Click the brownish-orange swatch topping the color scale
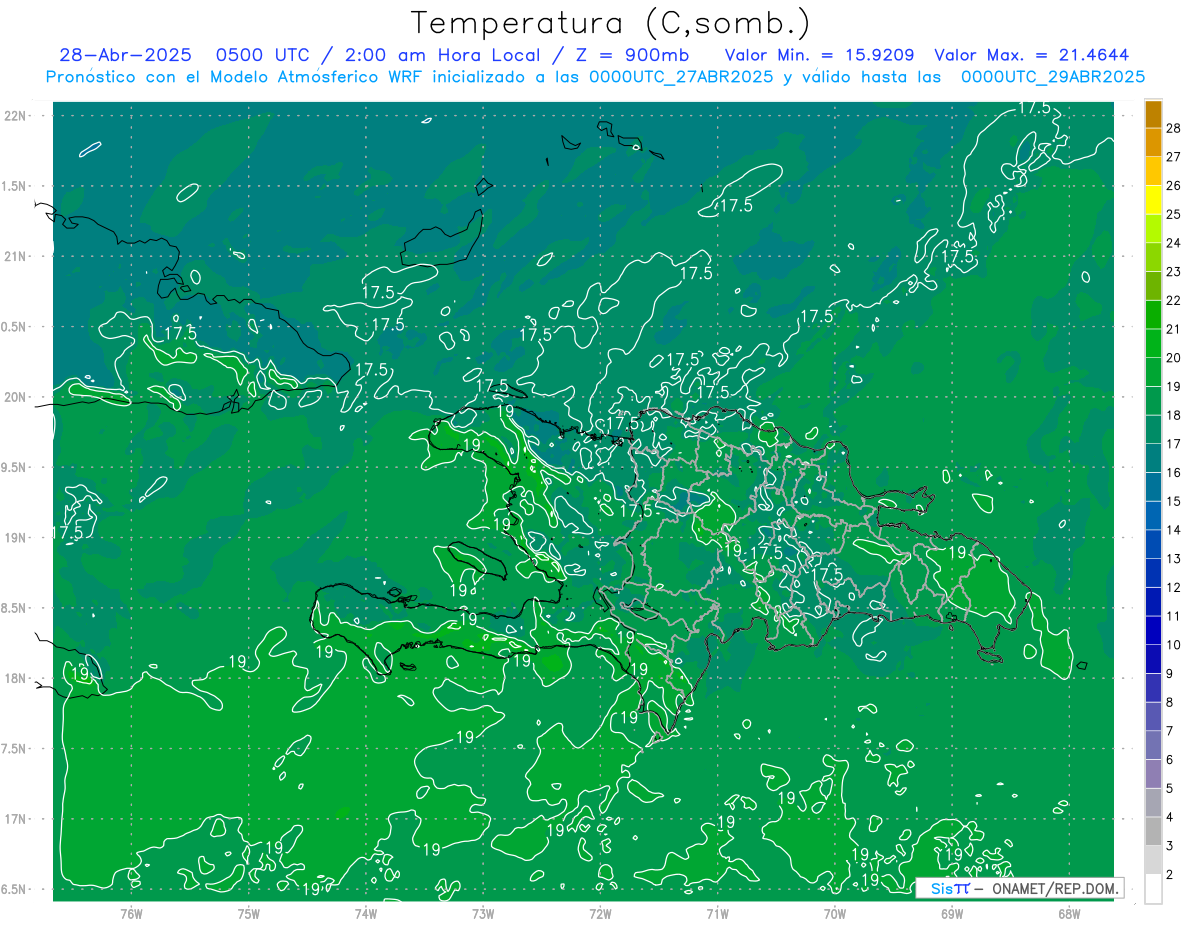1200x927 pixels. [1153, 114]
